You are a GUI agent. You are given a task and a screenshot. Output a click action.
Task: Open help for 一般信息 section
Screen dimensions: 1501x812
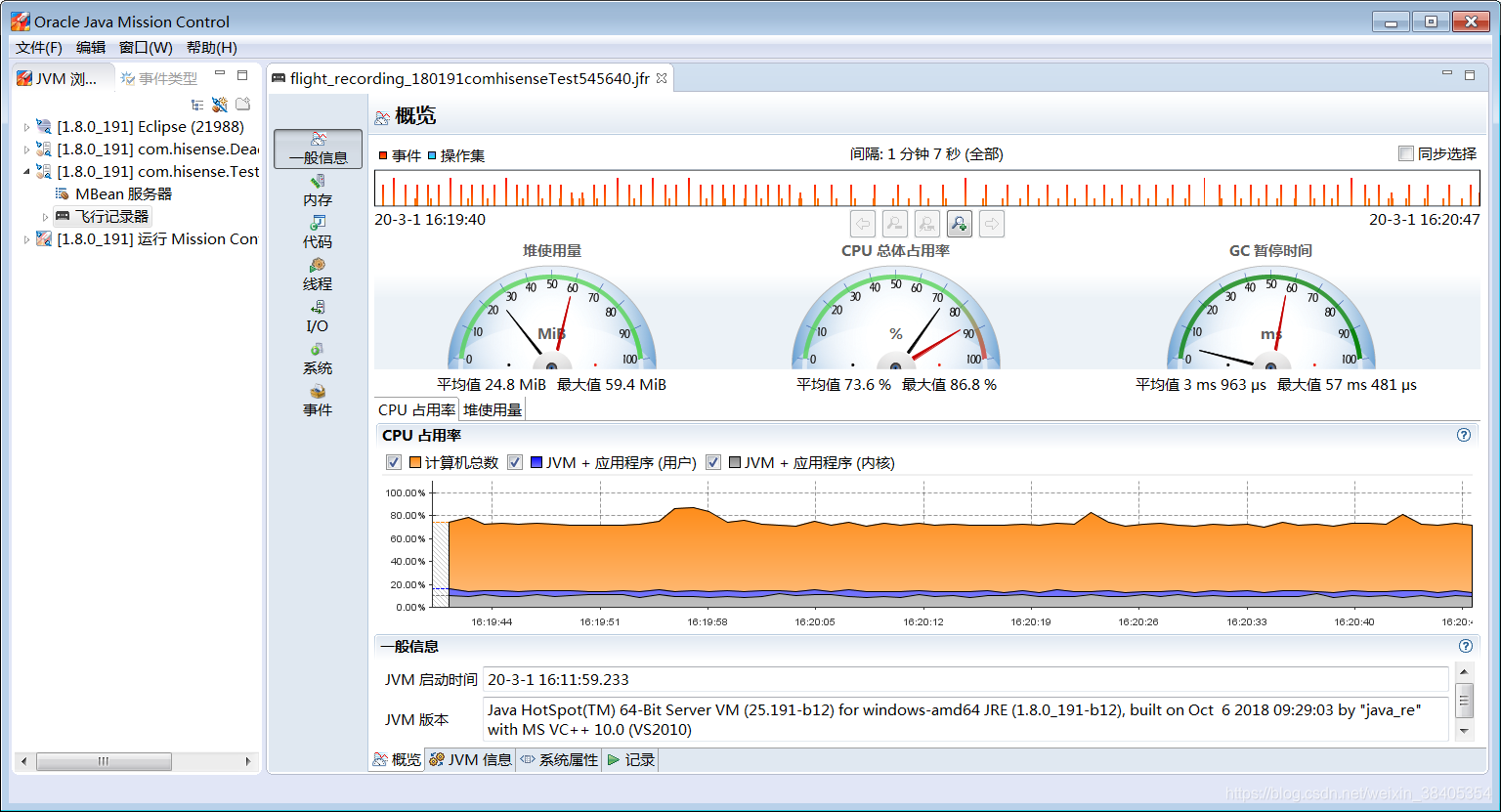[x=1465, y=646]
